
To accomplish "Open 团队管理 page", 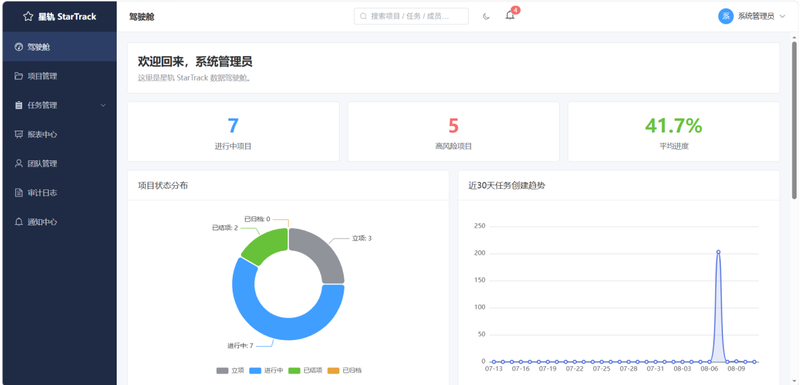I will 60,164.
